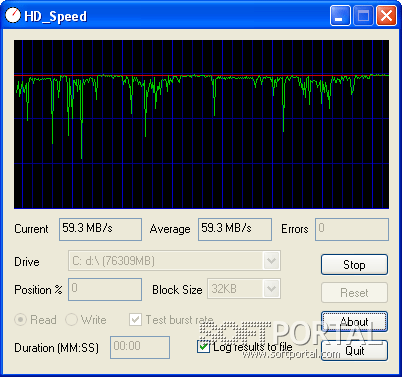Open the About dialog

click(x=354, y=321)
